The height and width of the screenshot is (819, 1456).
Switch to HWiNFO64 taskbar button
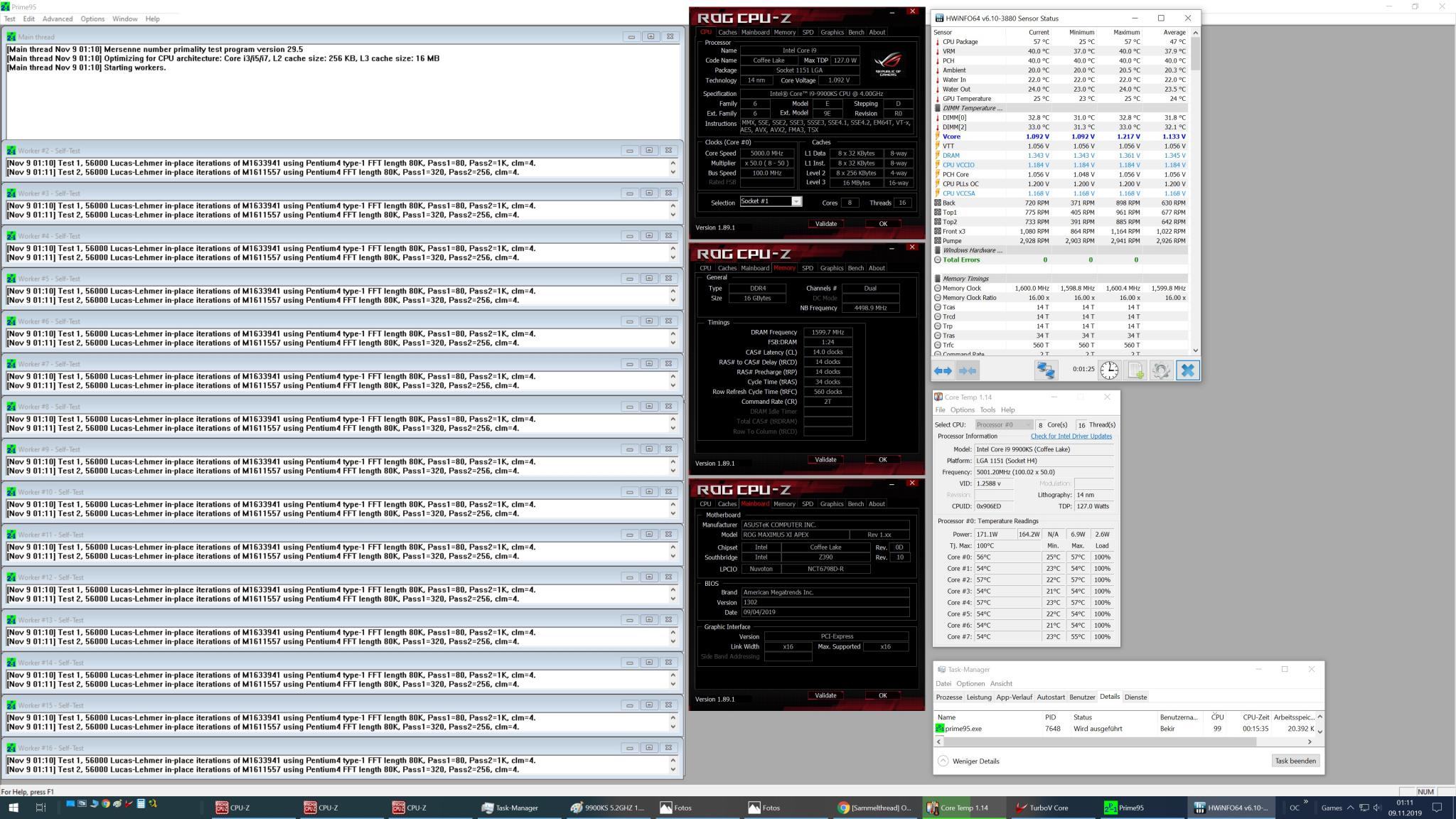(1231, 808)
